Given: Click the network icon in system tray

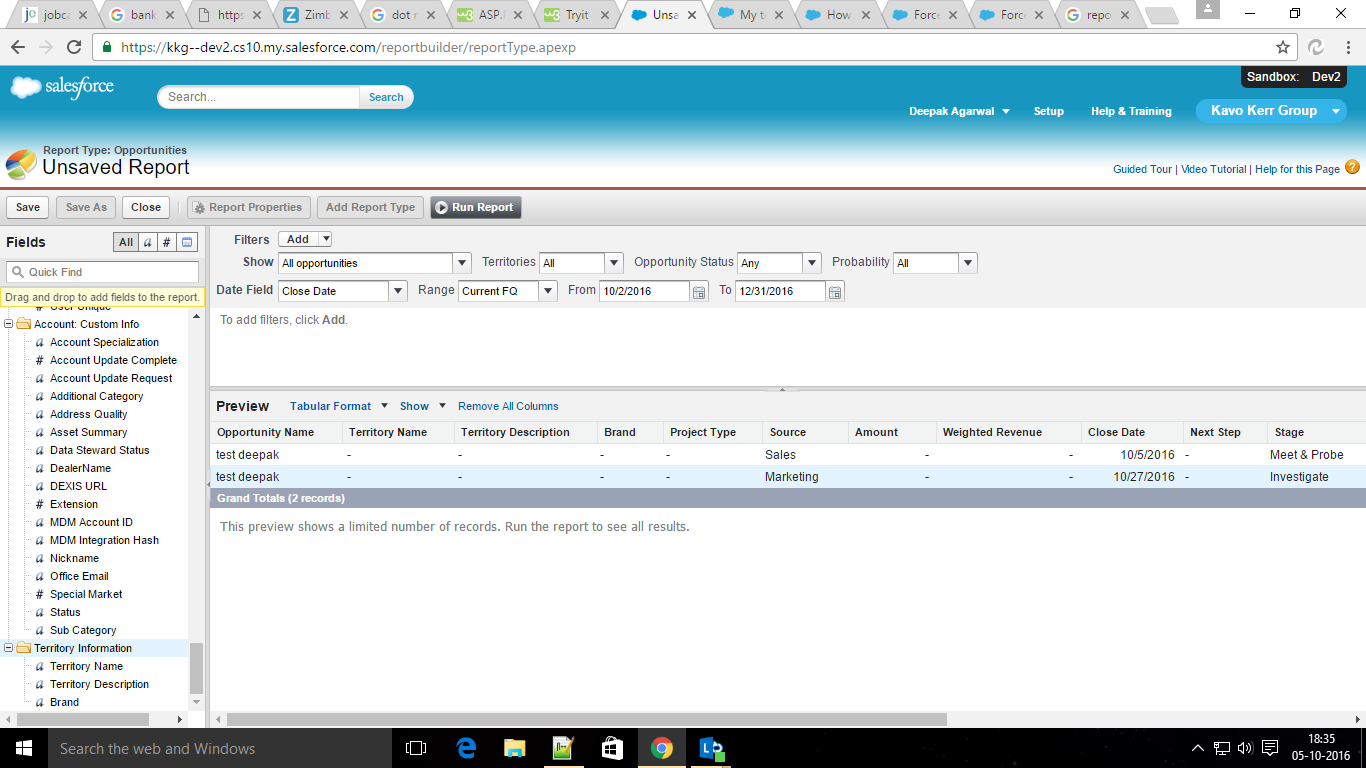Looking at the screenshot, I should (x=1221, y=748).
